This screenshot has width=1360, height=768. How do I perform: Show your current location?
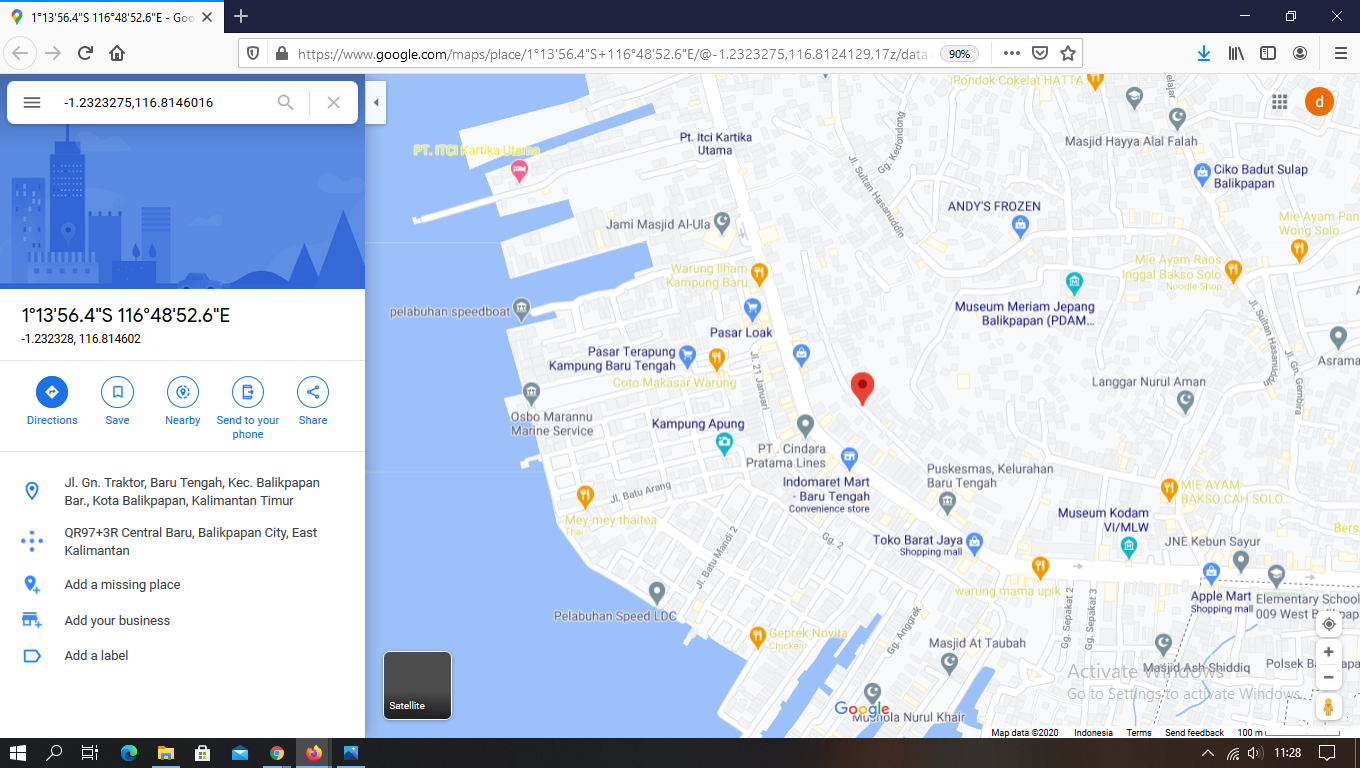coord(1328,624)
